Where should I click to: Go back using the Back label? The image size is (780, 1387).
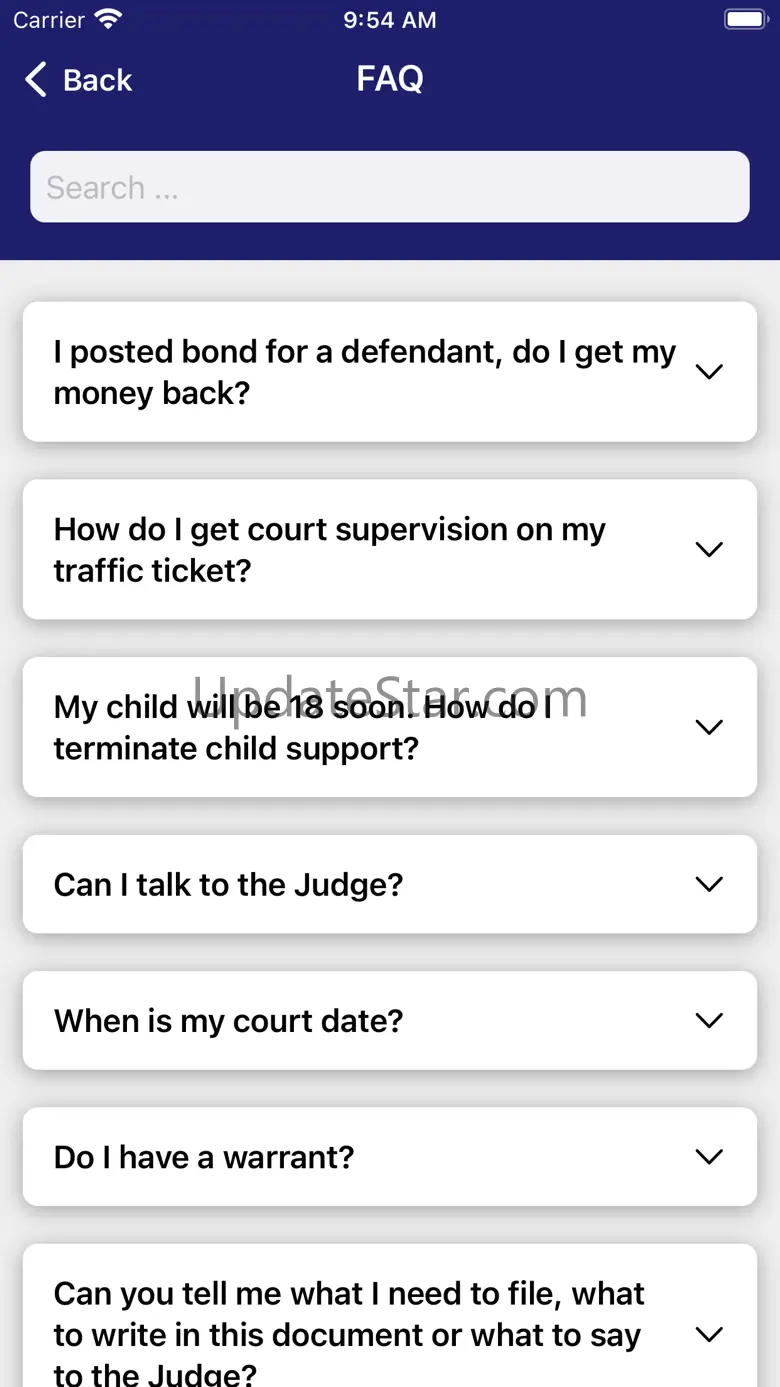[97, 80]
